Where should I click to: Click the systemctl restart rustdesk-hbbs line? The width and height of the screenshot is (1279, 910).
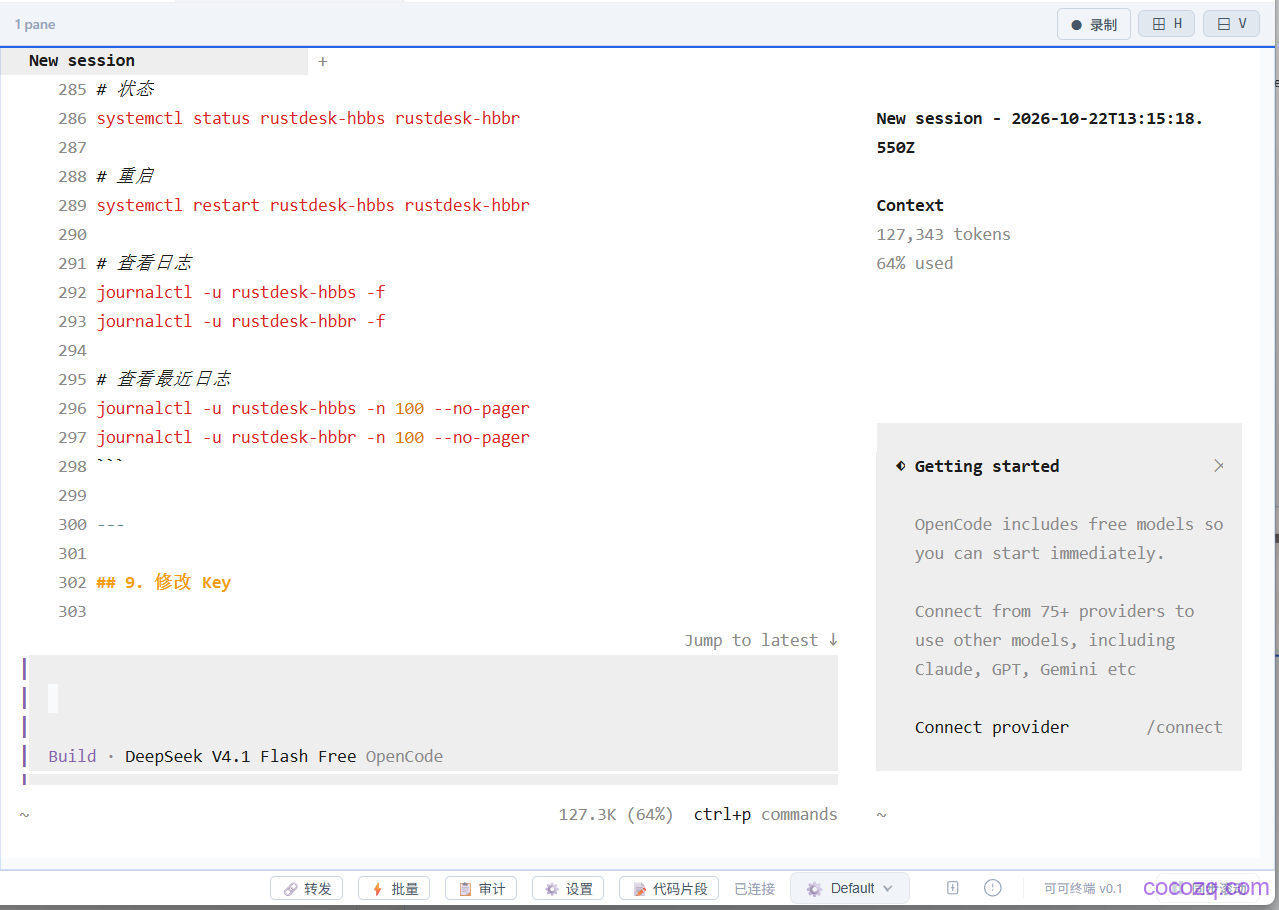point(313,205)
